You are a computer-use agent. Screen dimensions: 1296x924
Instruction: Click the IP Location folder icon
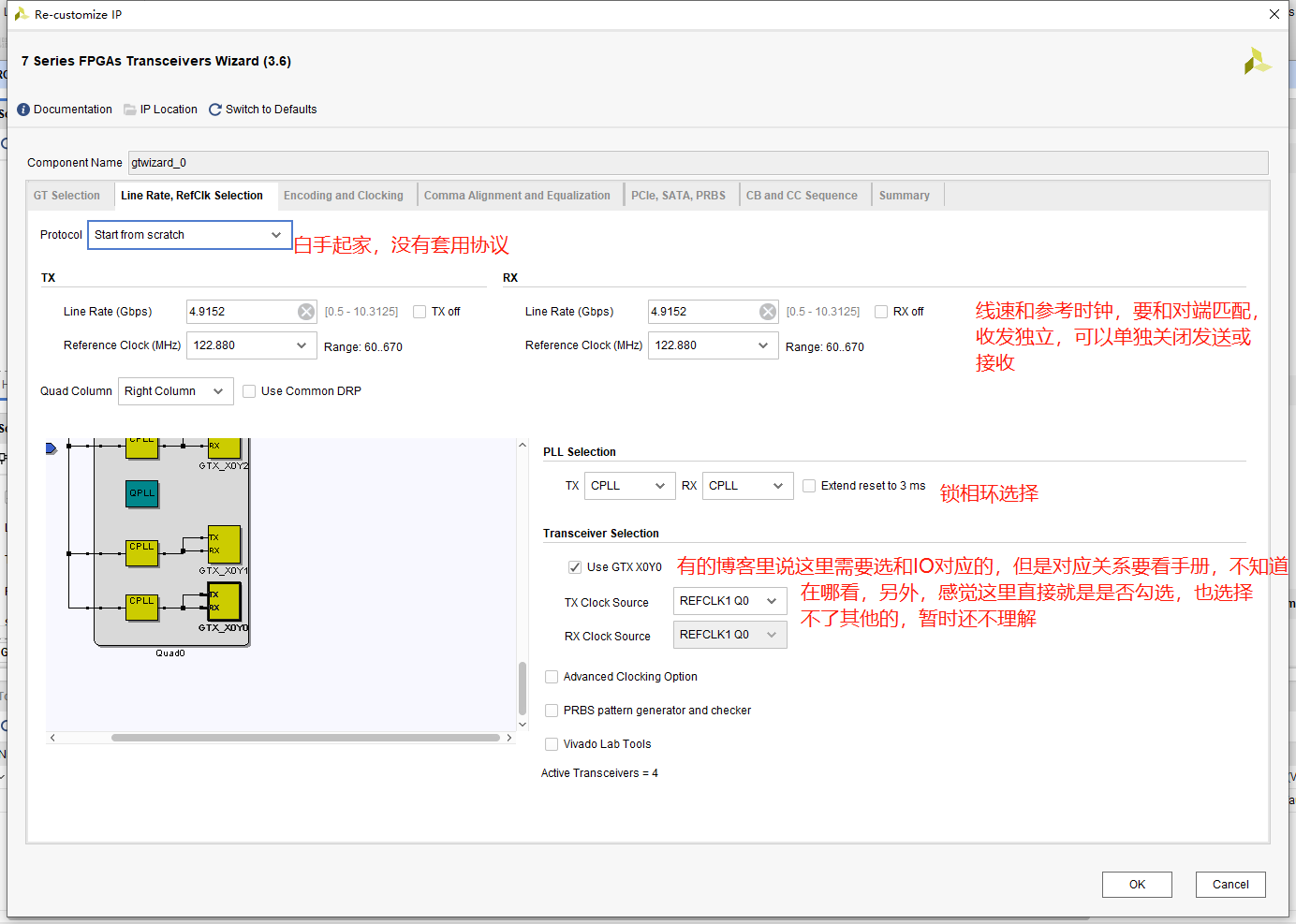130,110
